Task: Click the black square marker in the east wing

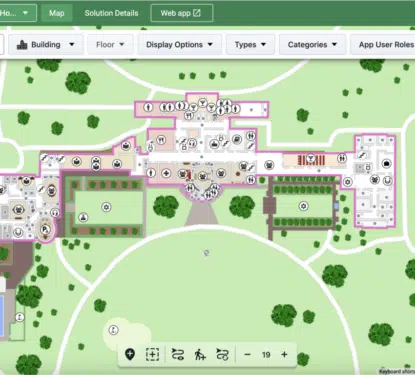Action: [386, 164]
